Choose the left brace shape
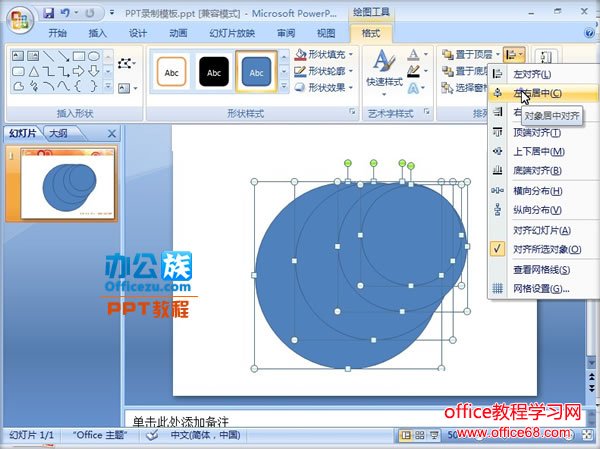This screenshot has height=449, width=600. click(x=78, y=87)
